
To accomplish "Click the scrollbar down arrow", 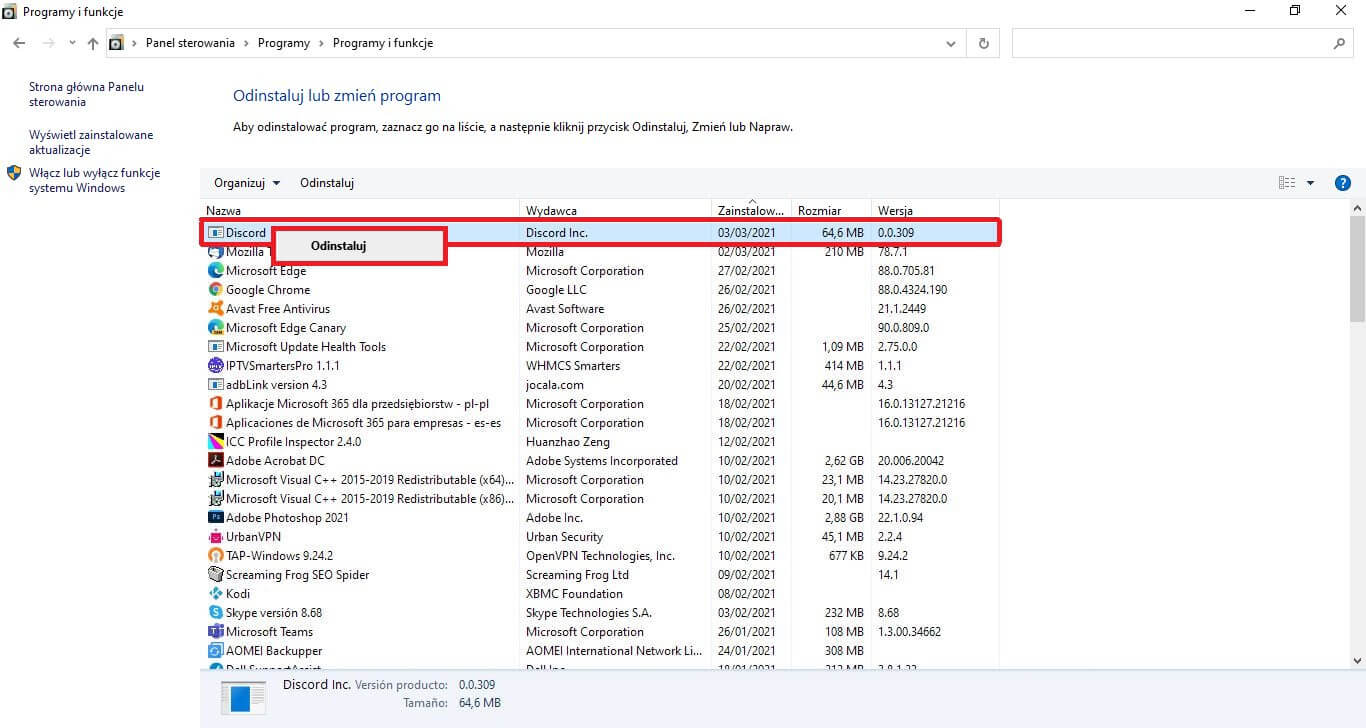I will tap(1357, 660).
